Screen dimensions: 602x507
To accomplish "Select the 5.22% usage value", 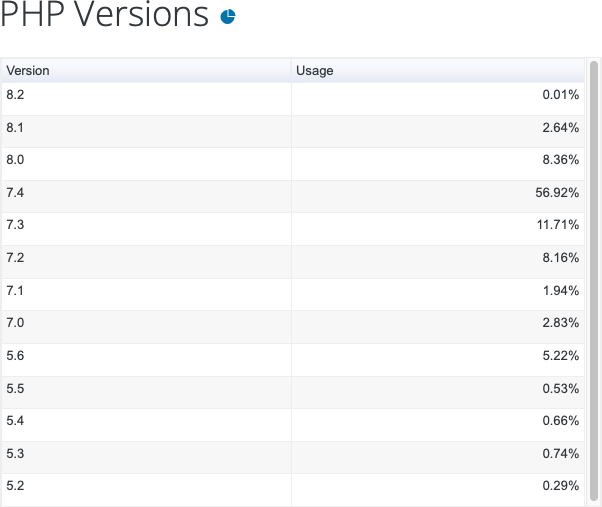I will click(x=561, y=356).
